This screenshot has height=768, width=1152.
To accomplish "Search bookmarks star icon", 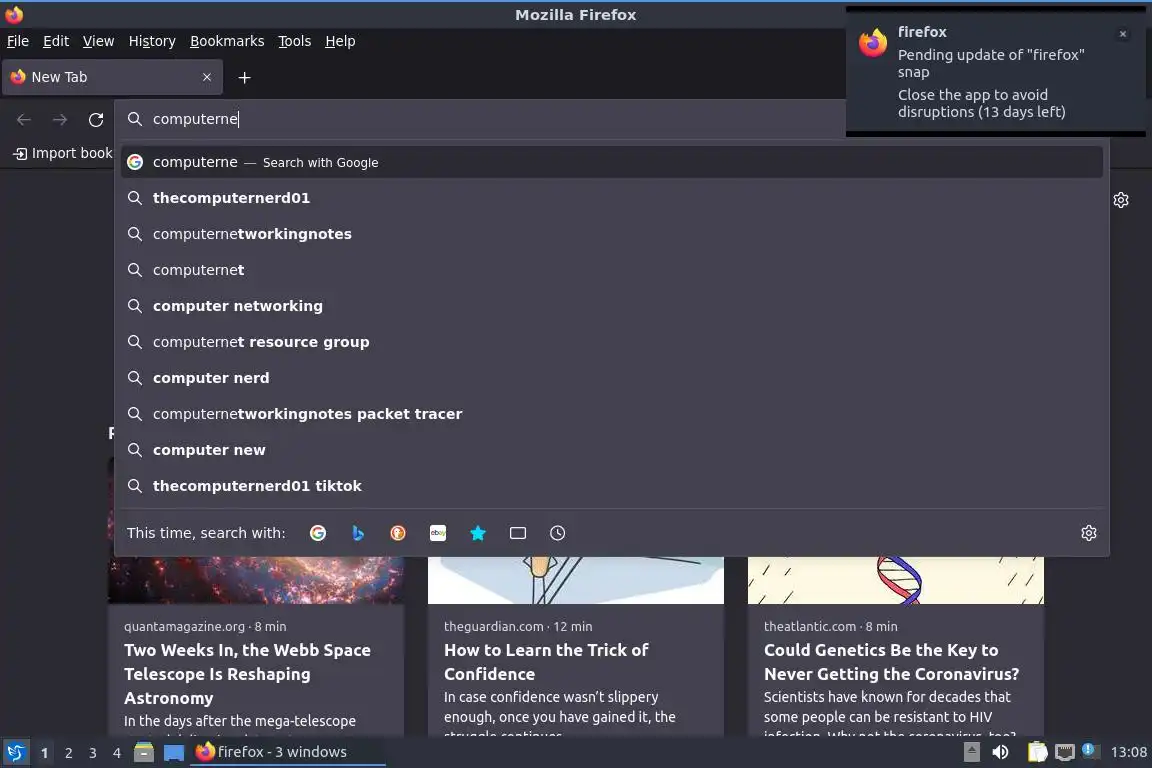I will pyautogui.click(x=478, y=533).
